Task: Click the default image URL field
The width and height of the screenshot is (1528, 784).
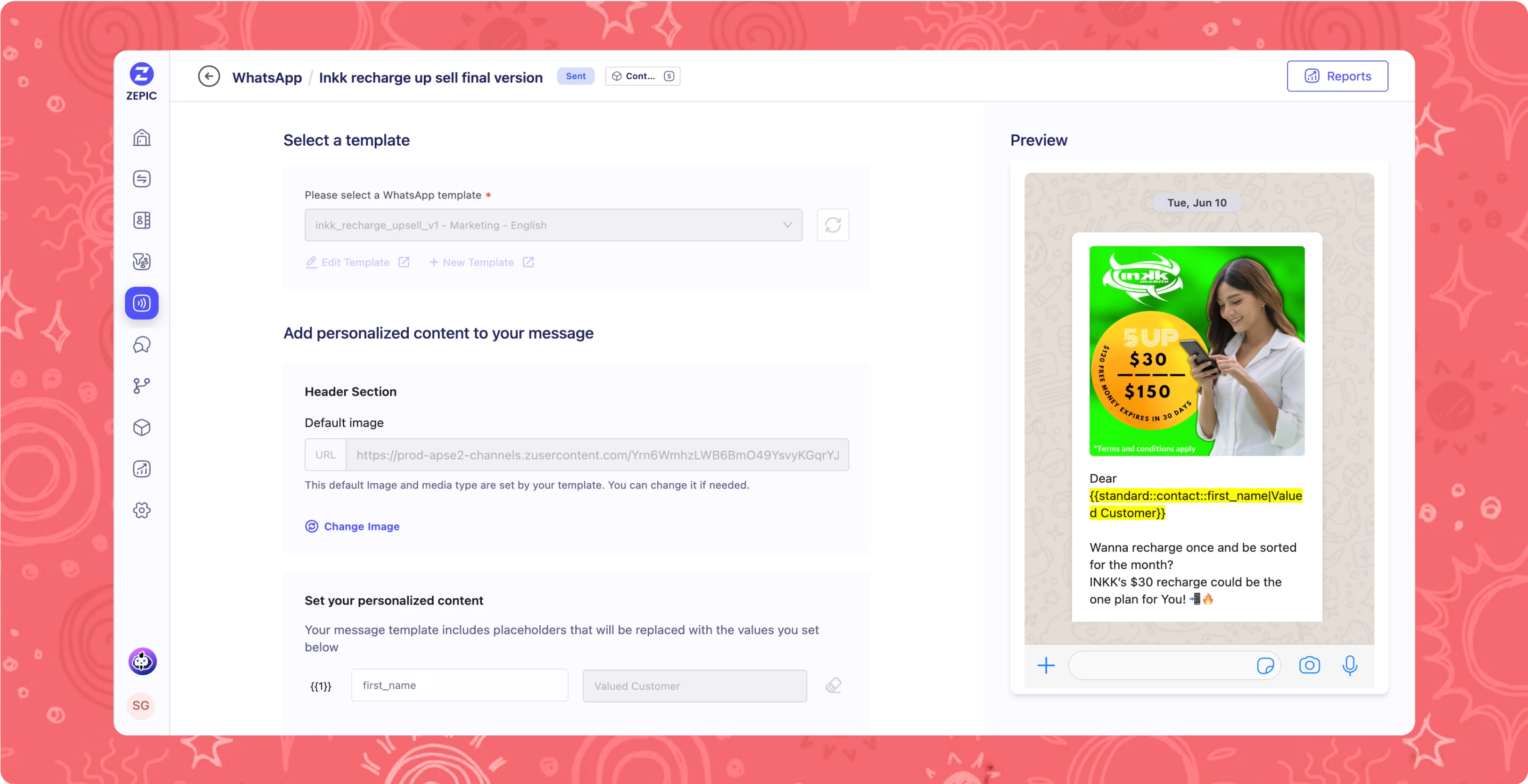Action: pyautogui.click(x=597, y=455)
